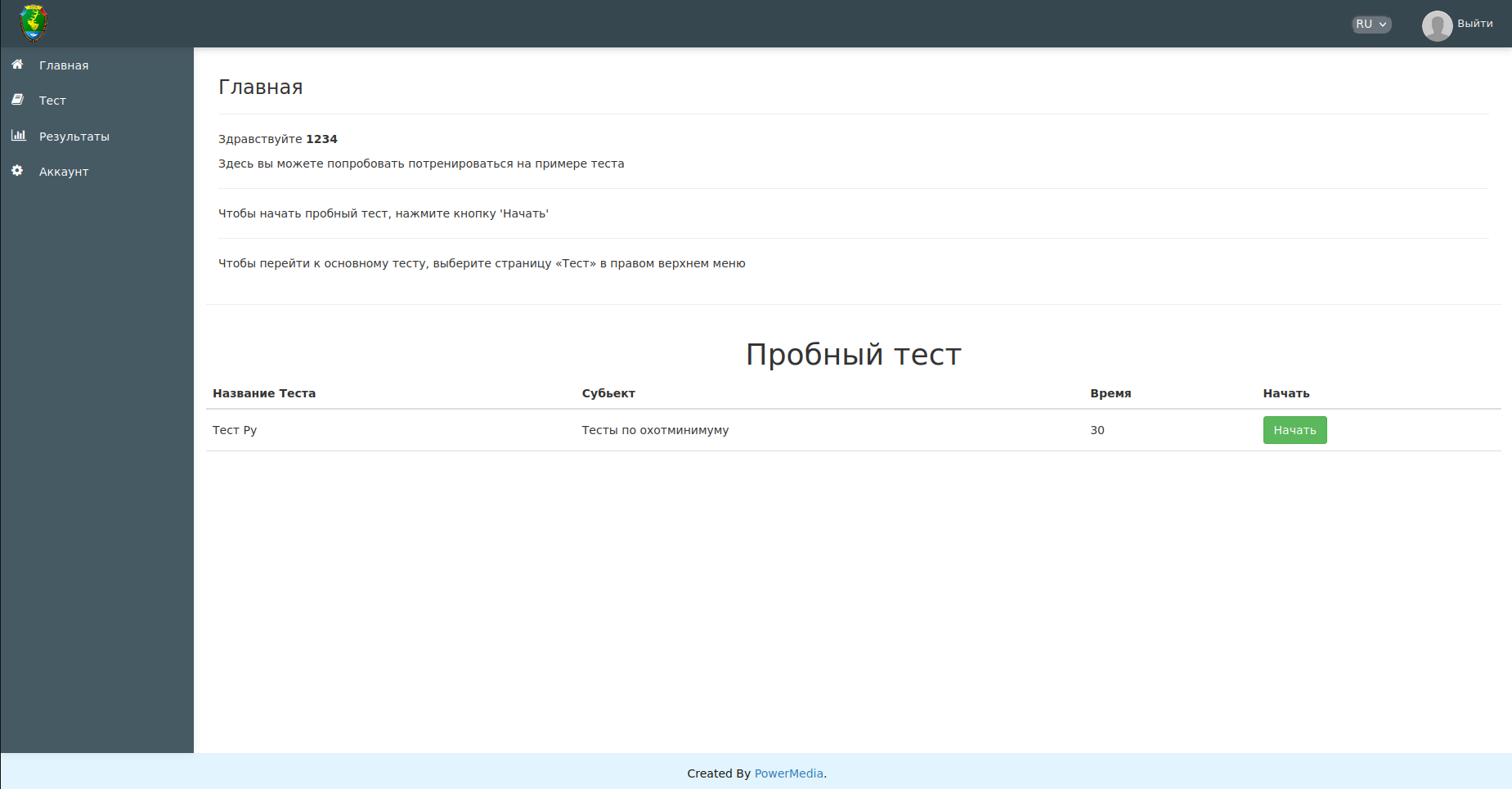Click the bar chart icon beside Результаты

[x=18, y=136]
